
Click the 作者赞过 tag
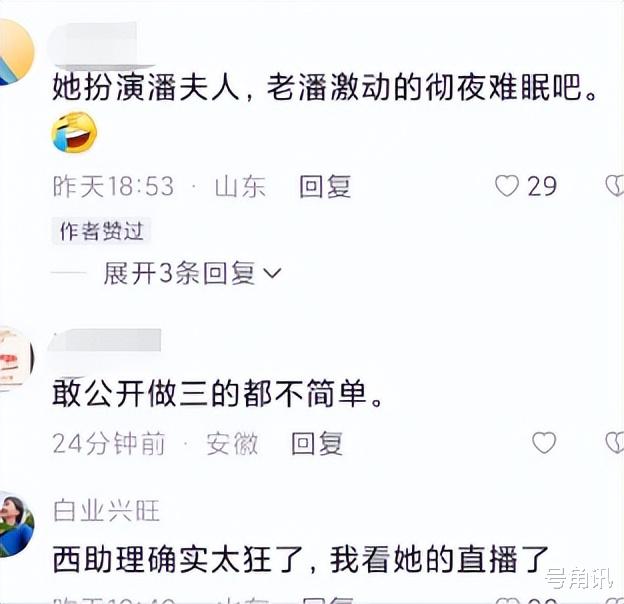coord(101,231)
